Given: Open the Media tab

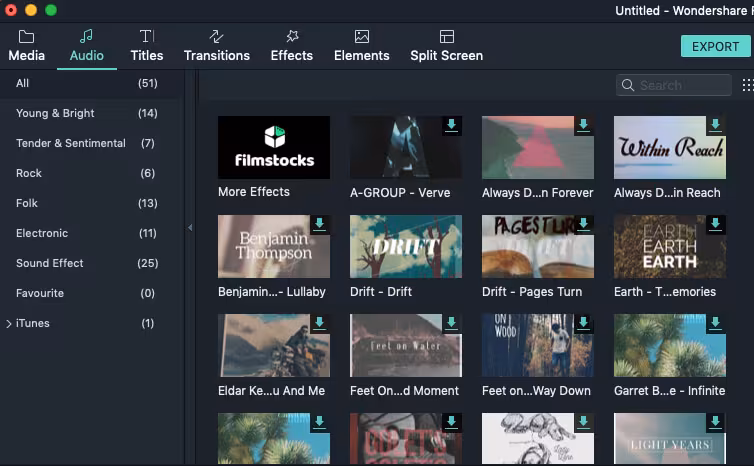Looking at the screenshot, I should coord(26,46).
